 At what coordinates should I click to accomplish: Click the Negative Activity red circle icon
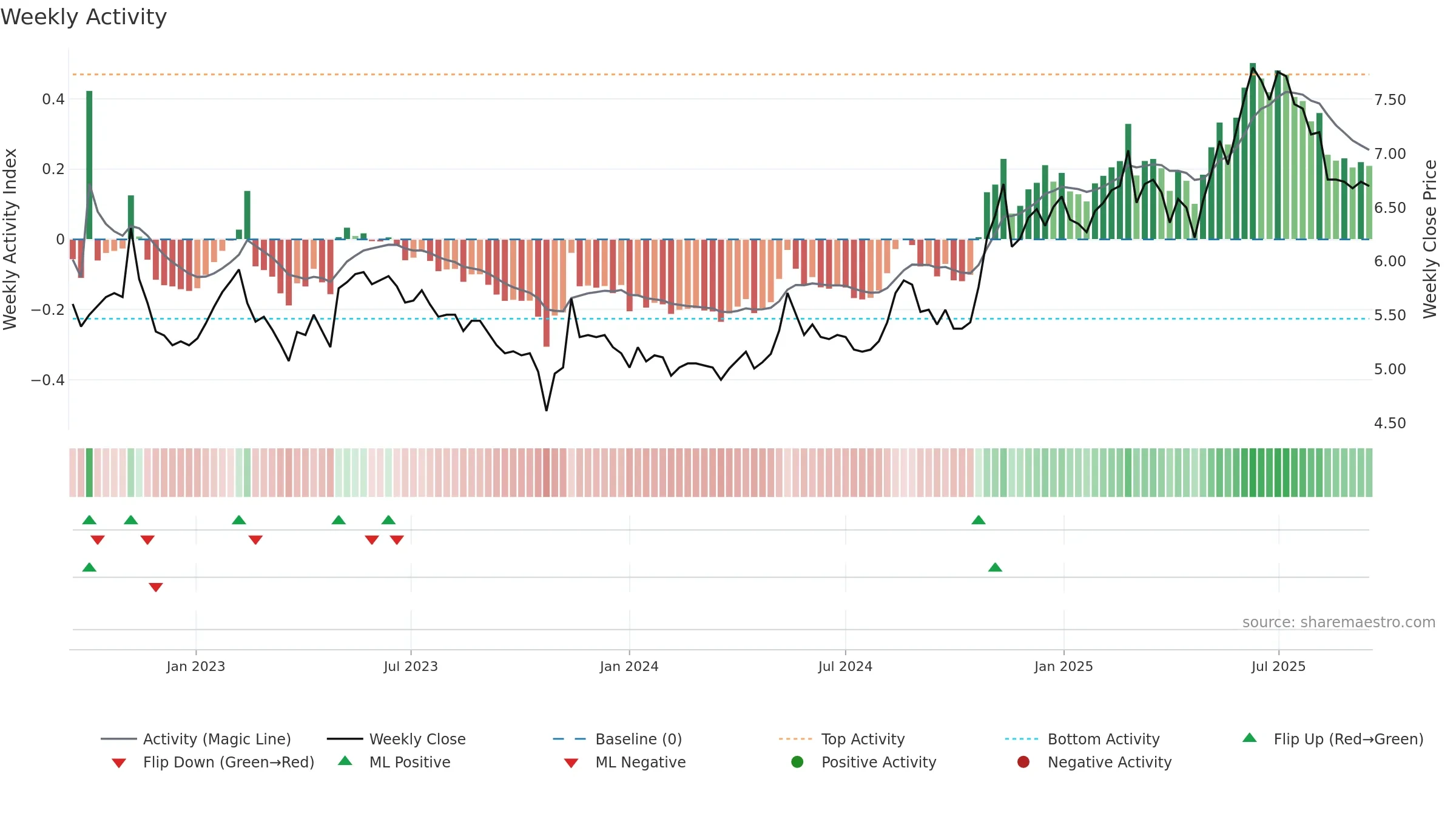(1023, 762)
